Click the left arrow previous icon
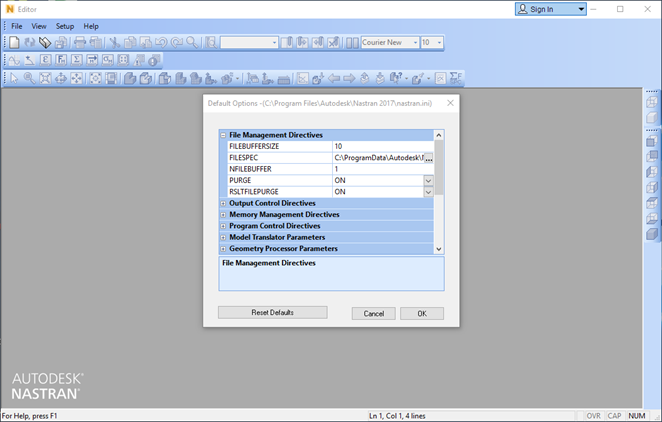 tap(334, 78)
